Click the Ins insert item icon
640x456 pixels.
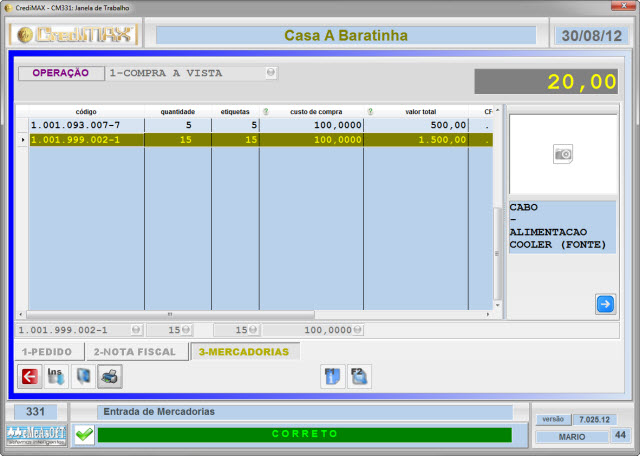[x=56, y=377]
